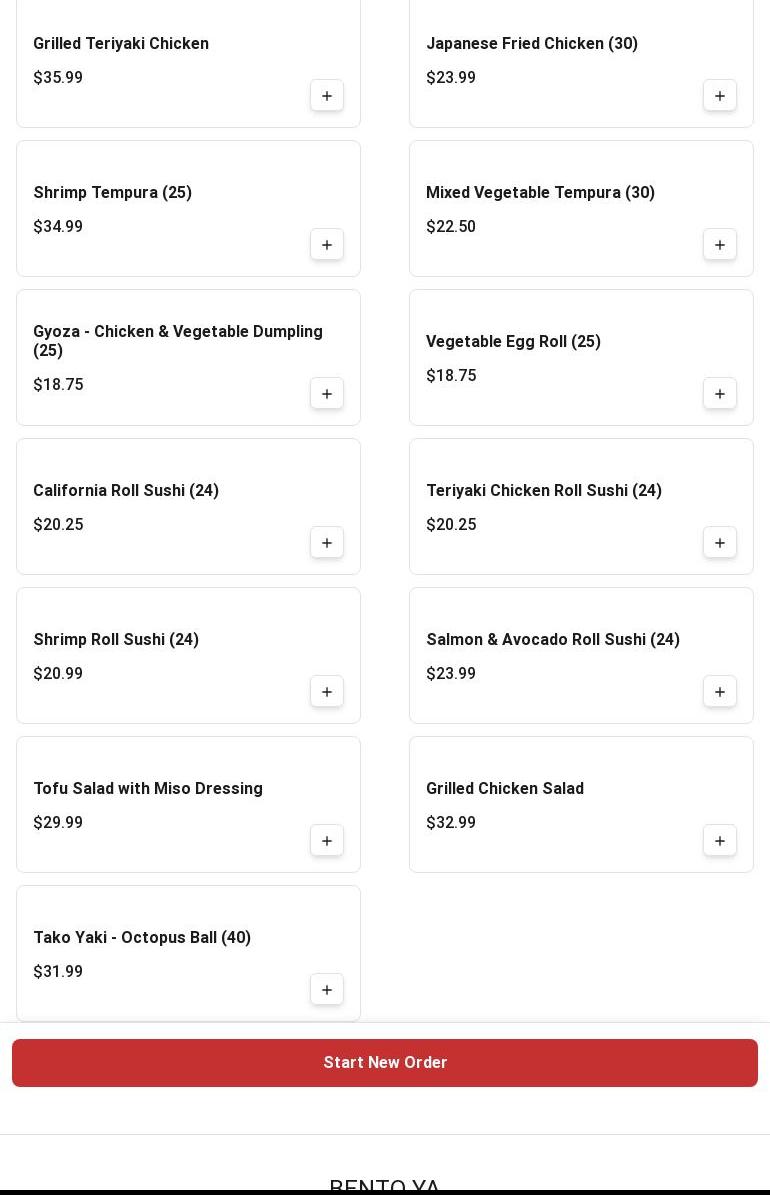
Task: Click the Grilled Chicken Salad item name
Action: click(505, 788)
